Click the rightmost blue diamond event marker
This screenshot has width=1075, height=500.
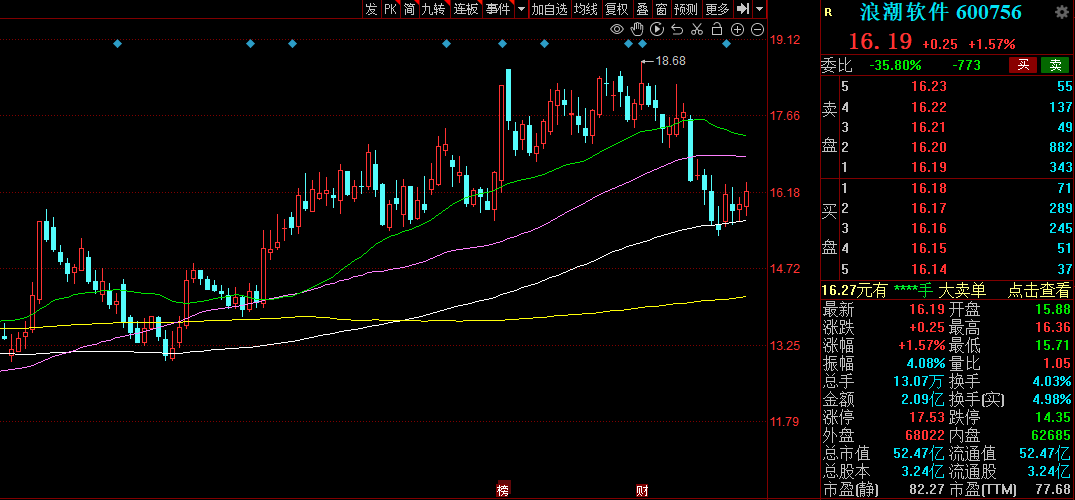tap(727, 44)
